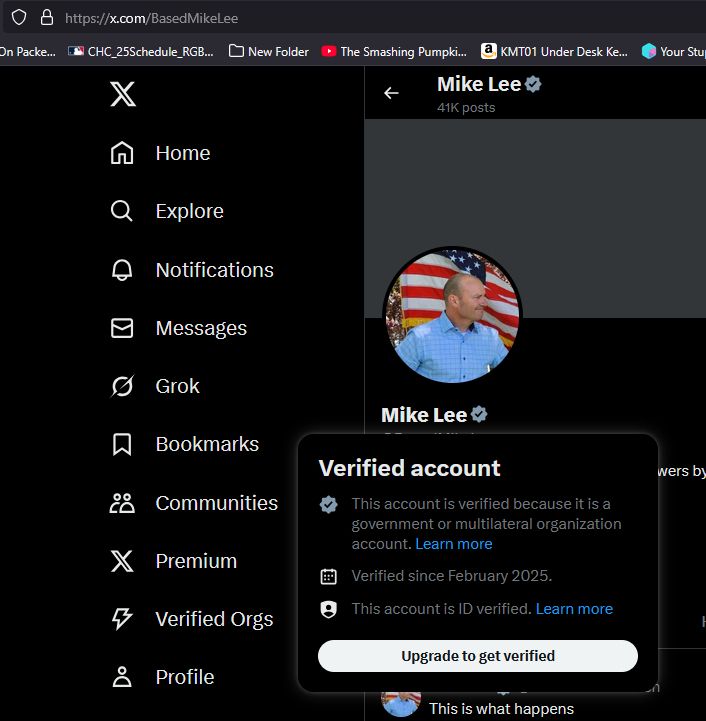Click the Communities people icon
The image size is (706, 721).
click(x=122, y=503)
